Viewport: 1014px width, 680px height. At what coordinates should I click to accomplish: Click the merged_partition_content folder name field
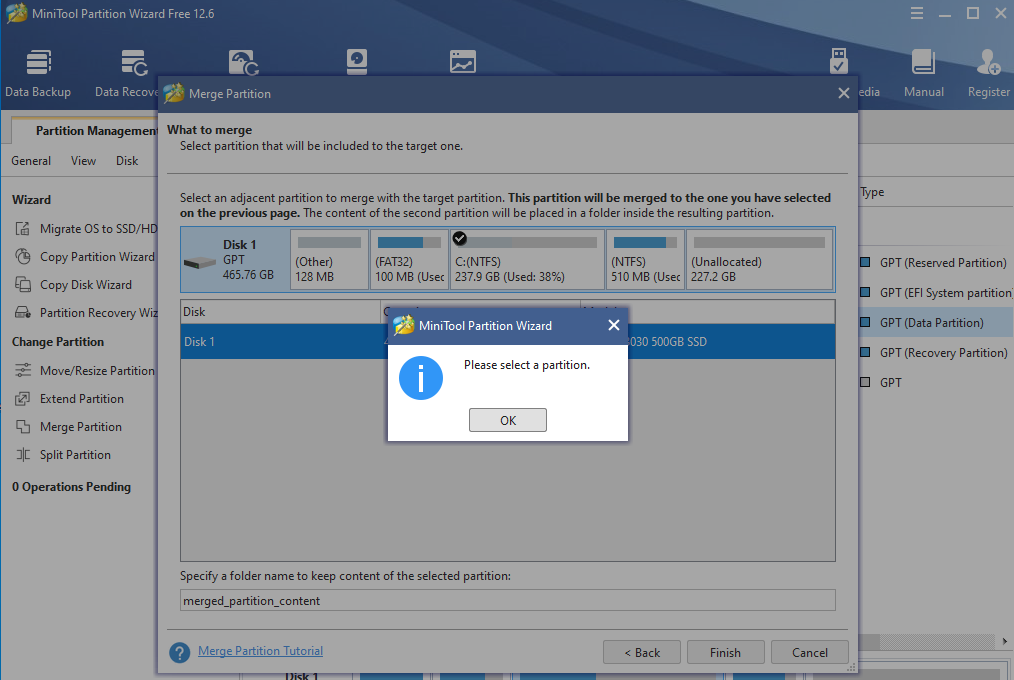[508, 600]
